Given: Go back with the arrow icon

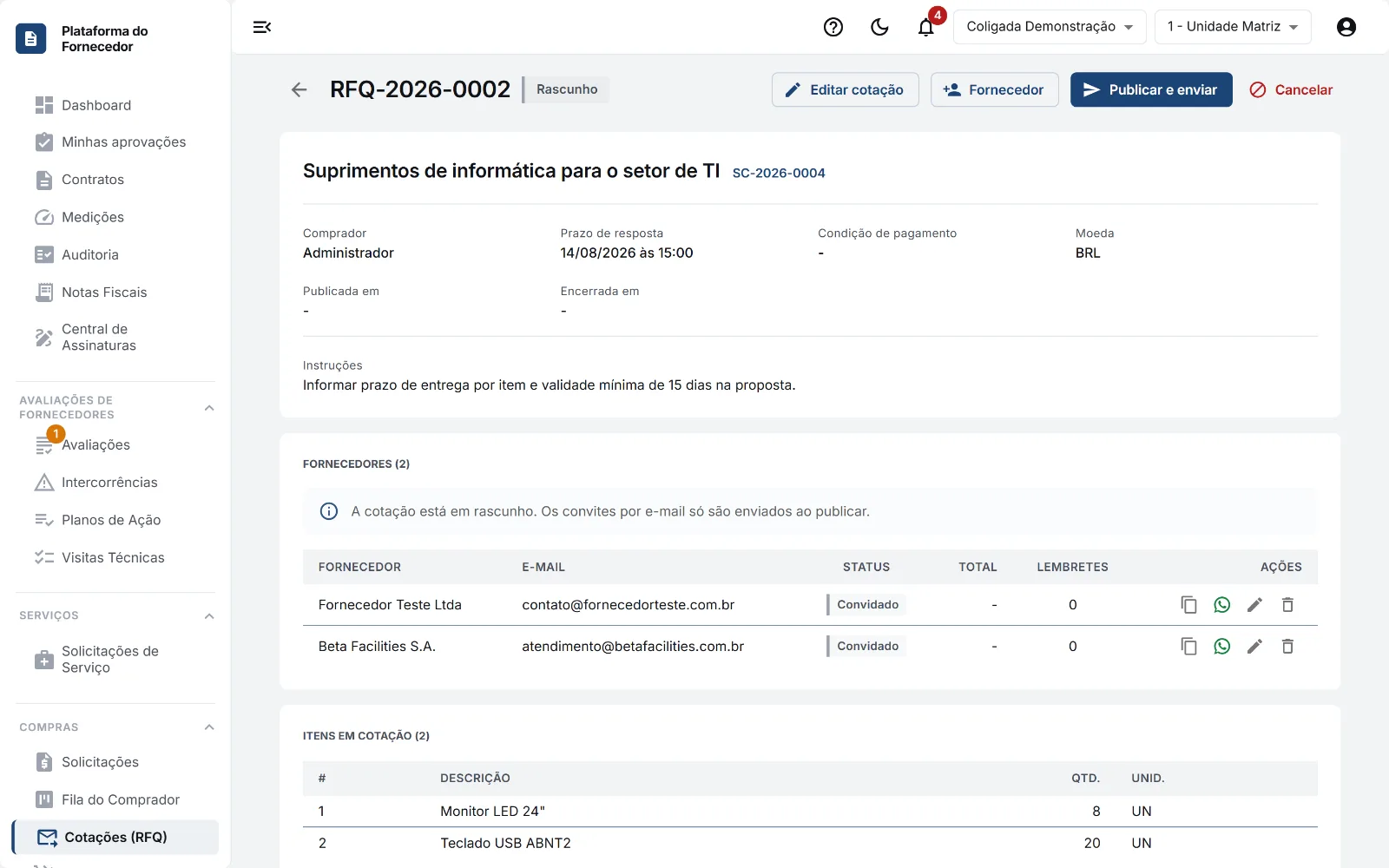Looking at the screenshot, I should click(x=300, y=89).
